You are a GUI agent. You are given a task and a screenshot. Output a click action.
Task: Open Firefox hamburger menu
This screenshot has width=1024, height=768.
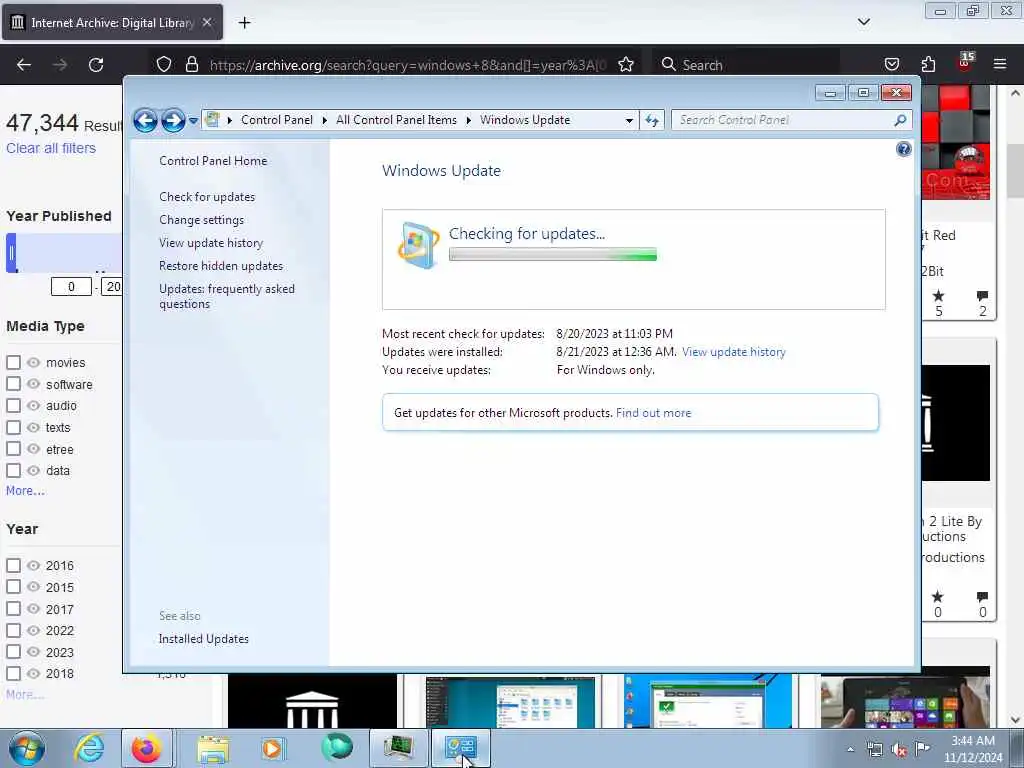1000,65
